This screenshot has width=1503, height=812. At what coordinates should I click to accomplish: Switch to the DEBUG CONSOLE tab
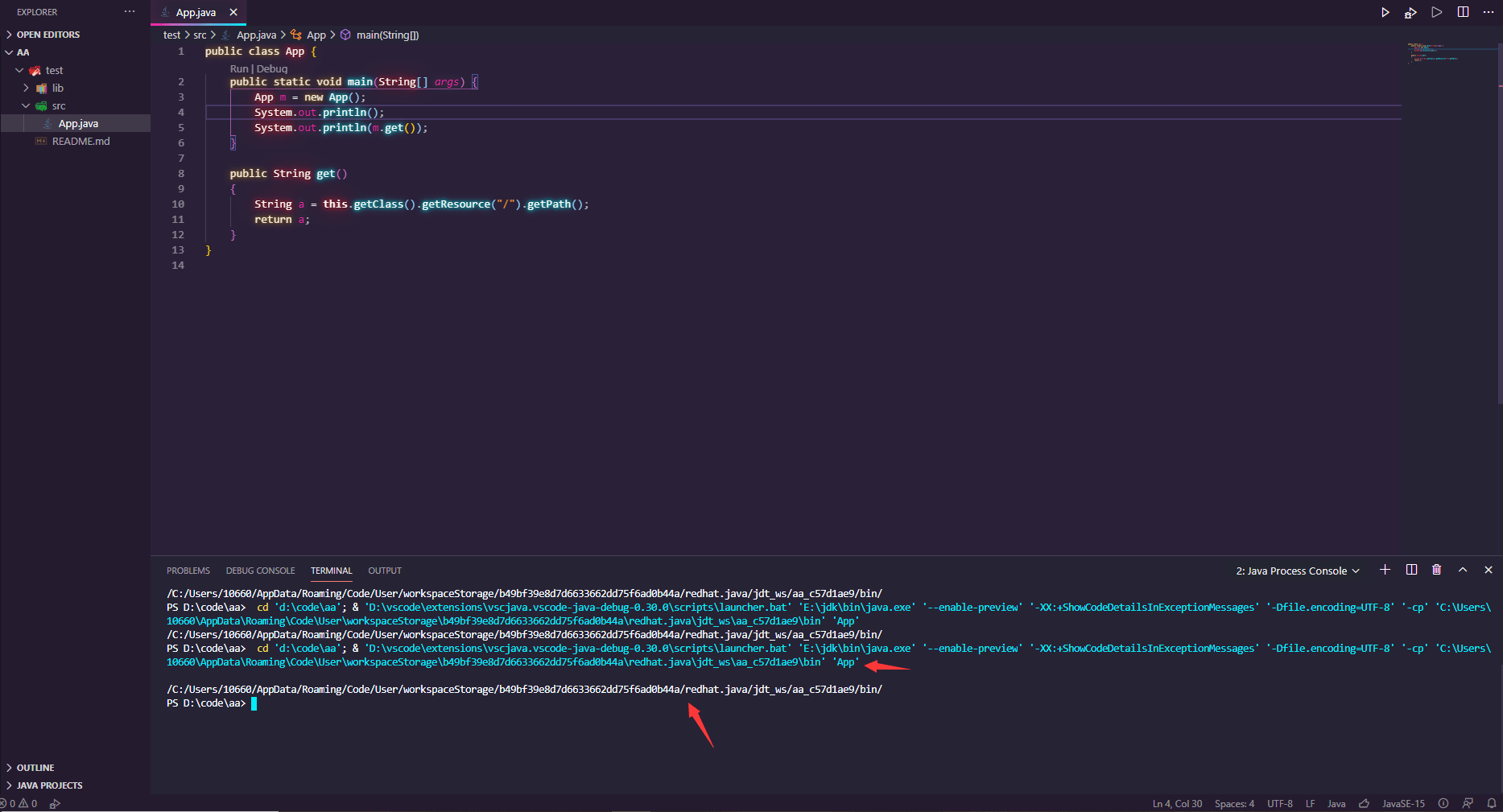[x=260, y=571]
